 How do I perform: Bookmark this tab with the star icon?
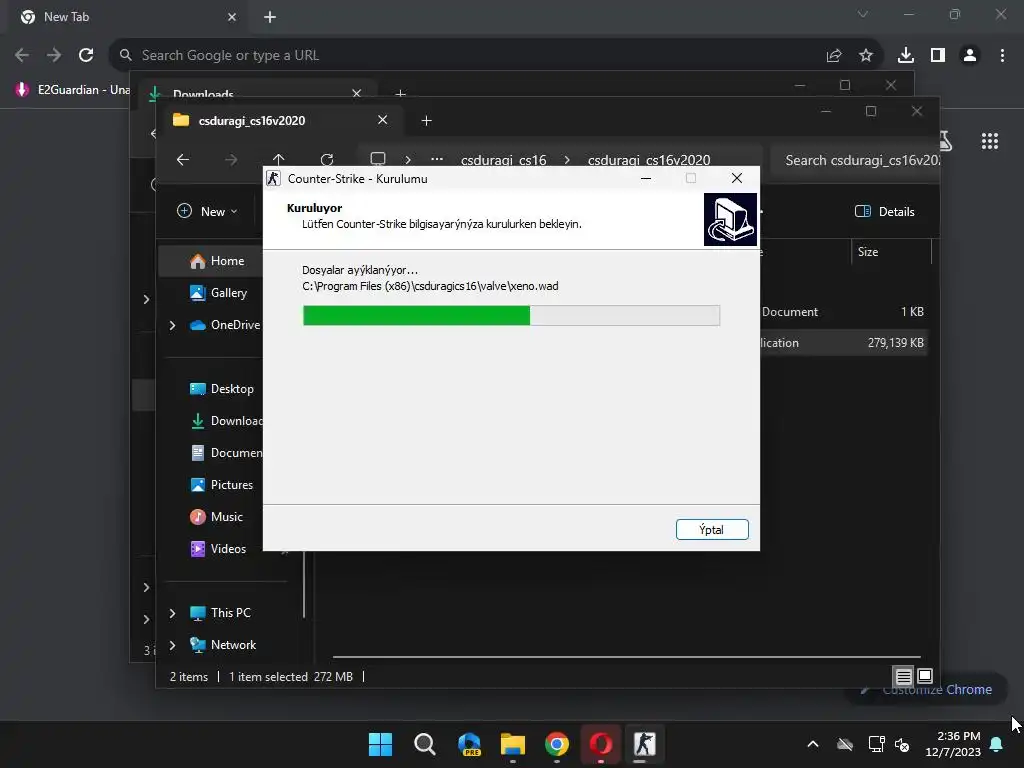tap(866, 56)
